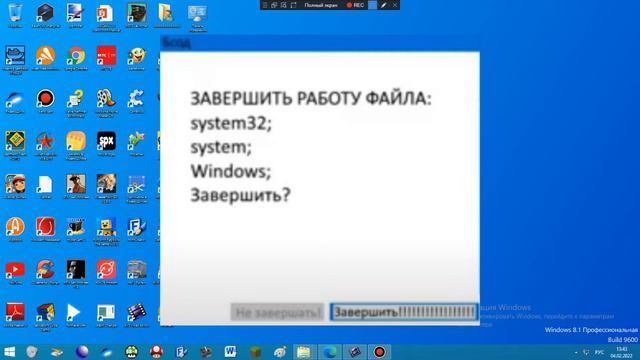Screen dimensions: 640x360
Task: Click the red record circle taskbar icon
Action: click(379, 352)
